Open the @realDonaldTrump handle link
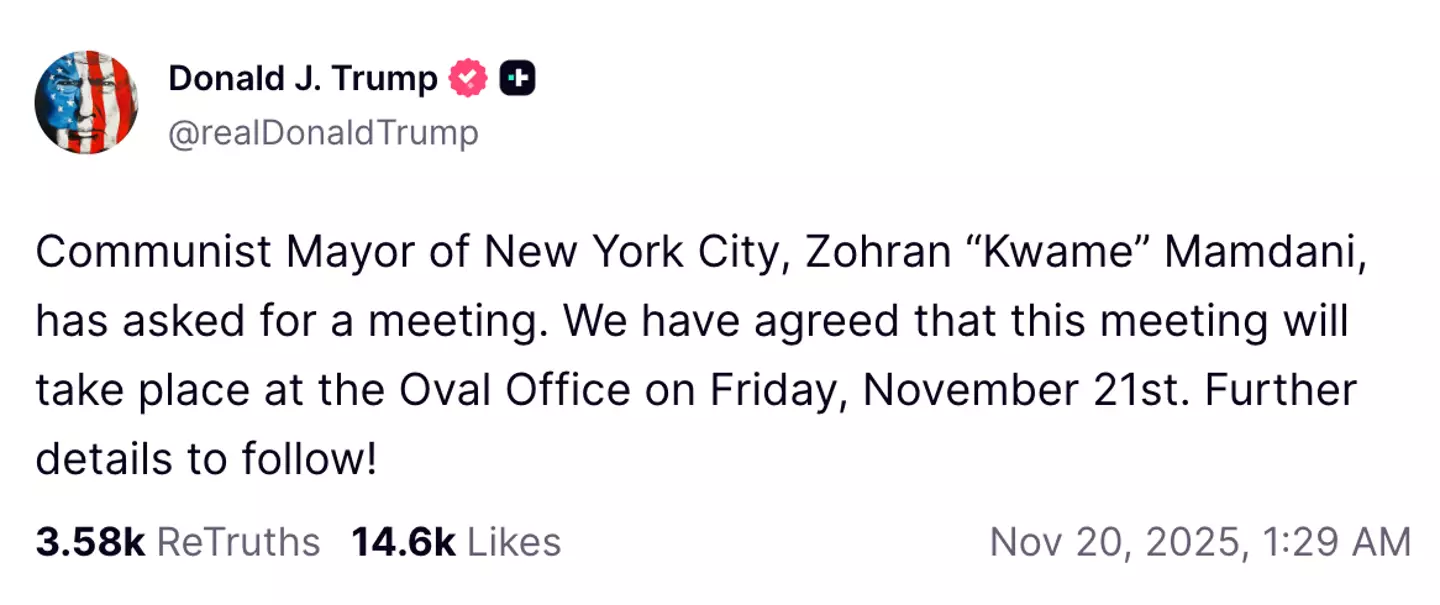 pyautogui.click(x=323, y=133)
